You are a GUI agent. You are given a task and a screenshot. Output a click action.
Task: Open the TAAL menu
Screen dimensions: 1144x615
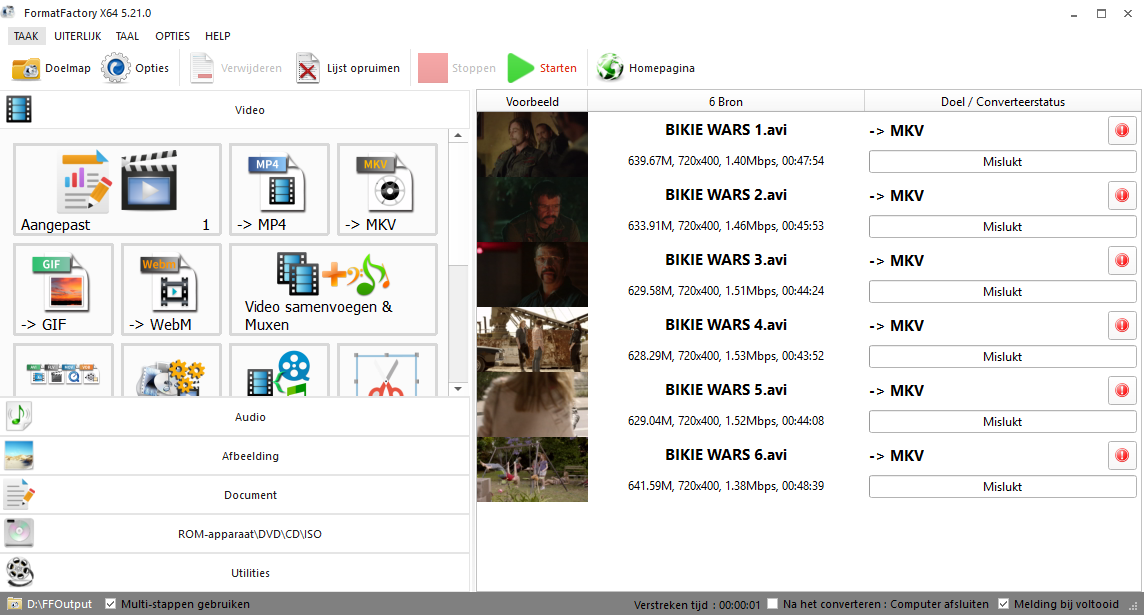[x=127, y=36]
